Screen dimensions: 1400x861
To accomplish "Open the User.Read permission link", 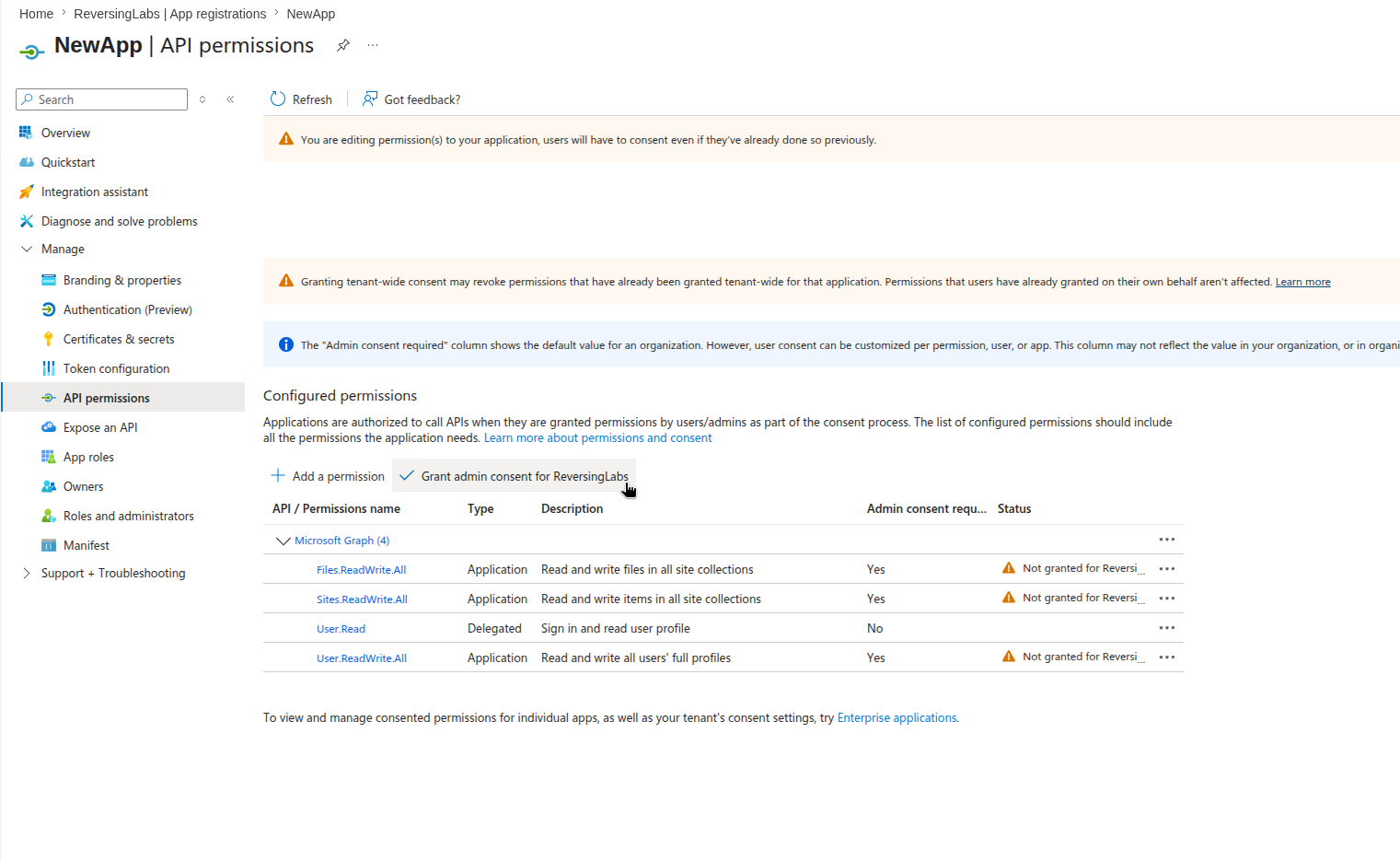I will click(x=341, y=629).
